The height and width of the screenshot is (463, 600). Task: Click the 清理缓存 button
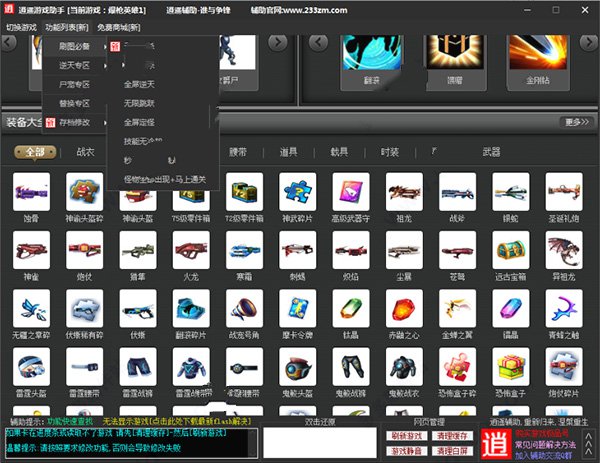(x=452, y=436)
